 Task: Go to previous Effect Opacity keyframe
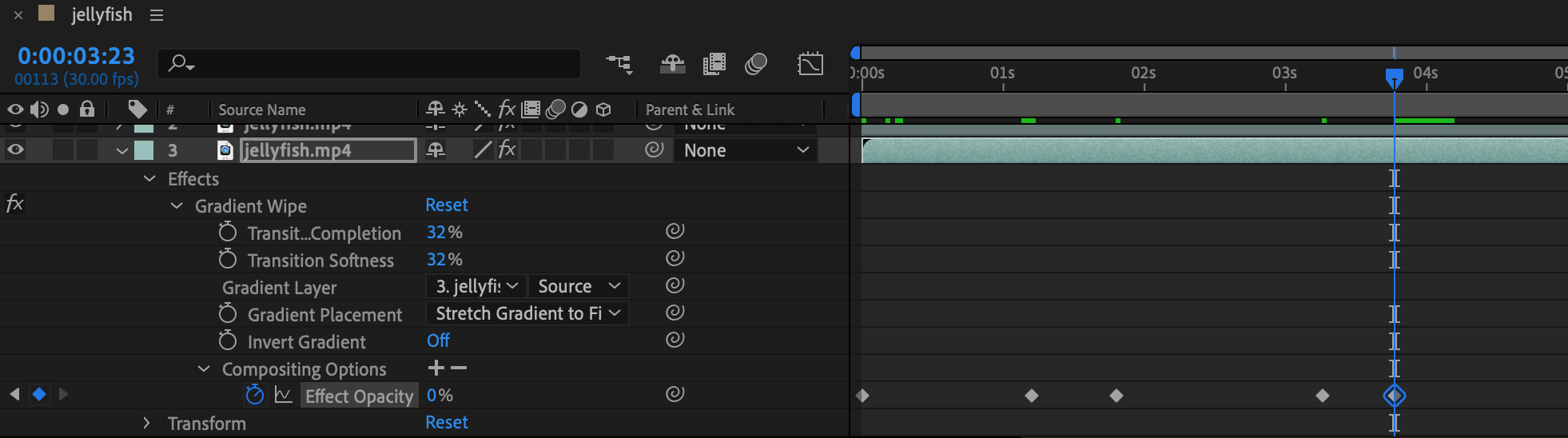coord(14,394)
